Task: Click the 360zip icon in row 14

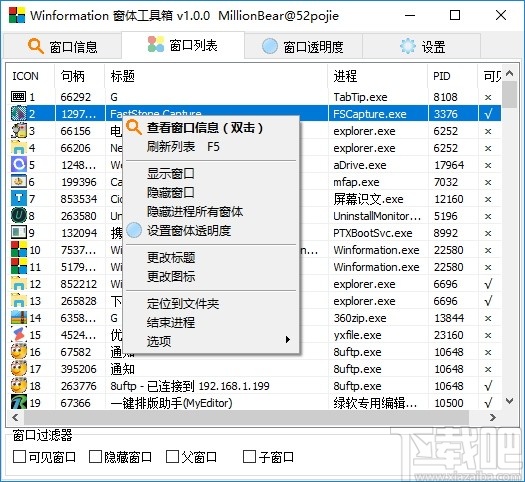Action: [18, 317]
